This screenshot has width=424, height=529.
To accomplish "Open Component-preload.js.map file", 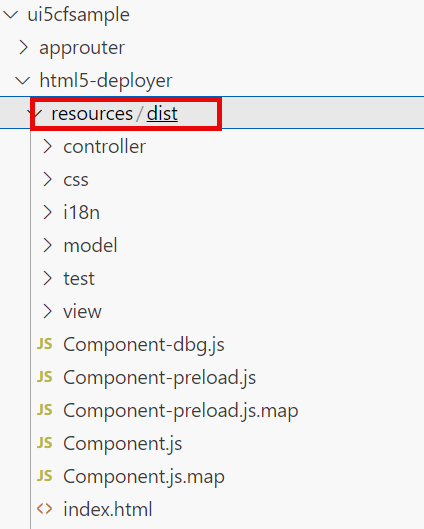I will (181, 411).
